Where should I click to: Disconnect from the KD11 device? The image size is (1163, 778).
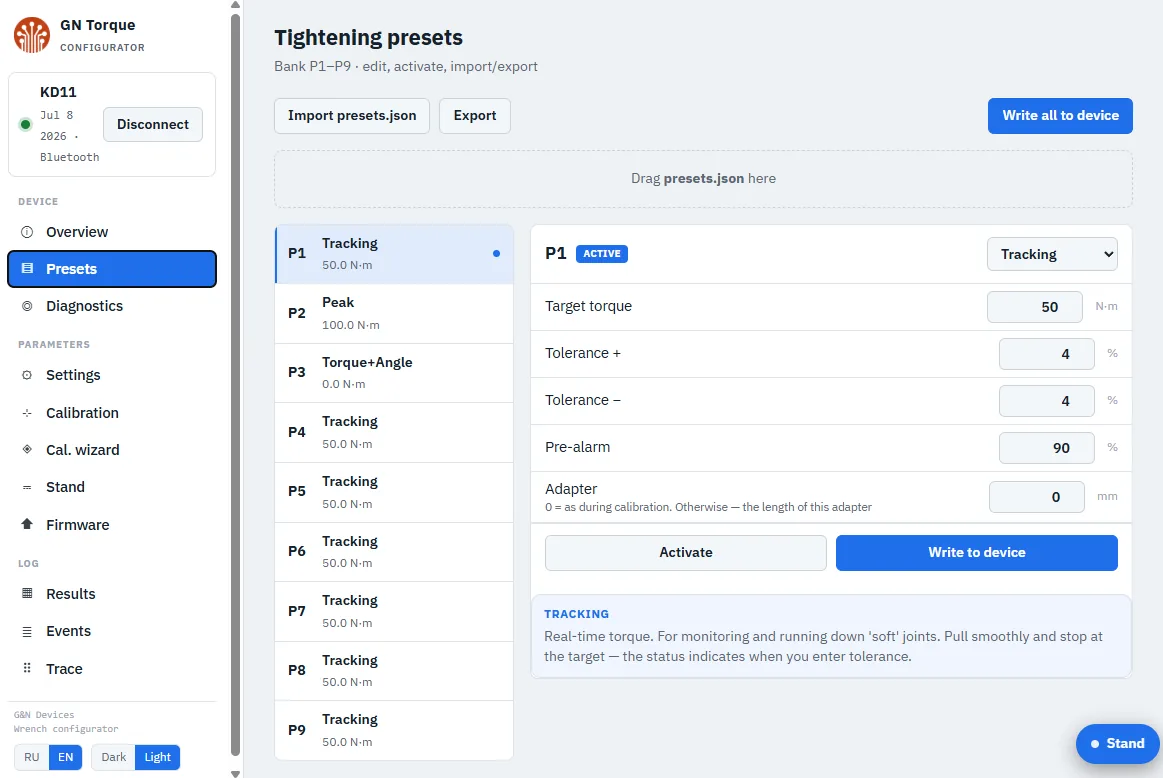click(x=153, y=125)
